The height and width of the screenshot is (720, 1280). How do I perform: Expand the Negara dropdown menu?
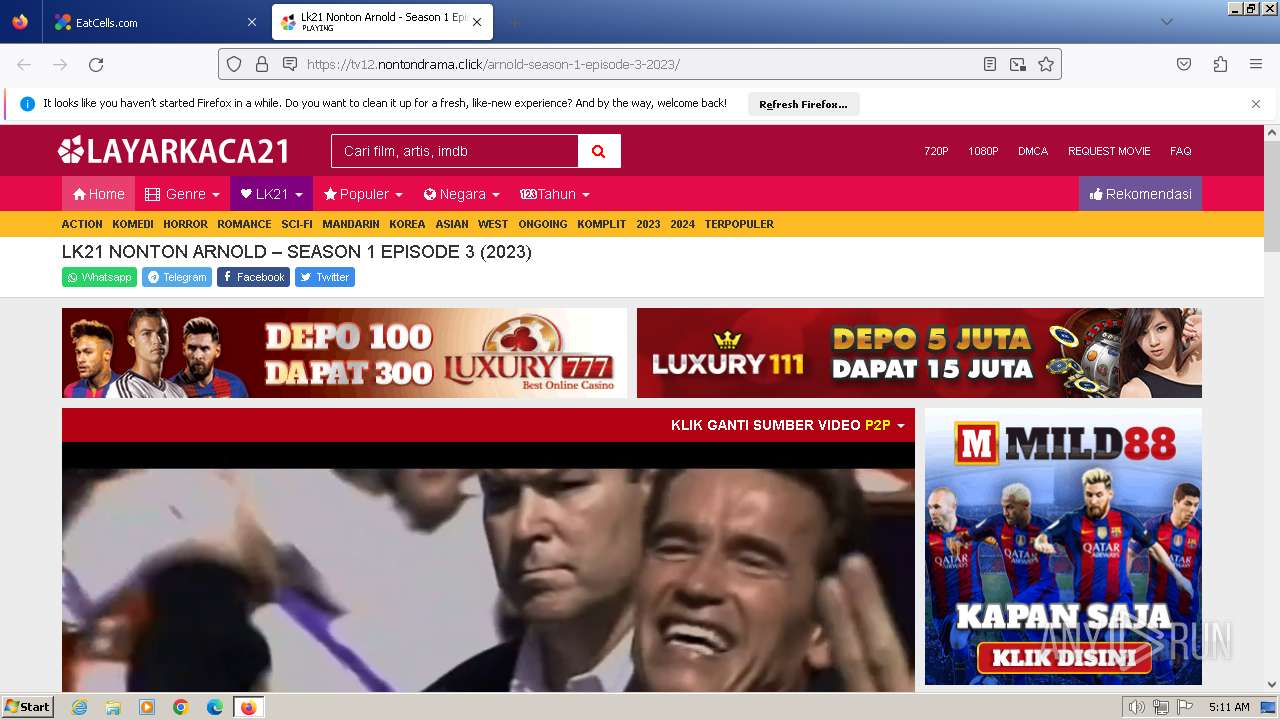click(461, 194)
